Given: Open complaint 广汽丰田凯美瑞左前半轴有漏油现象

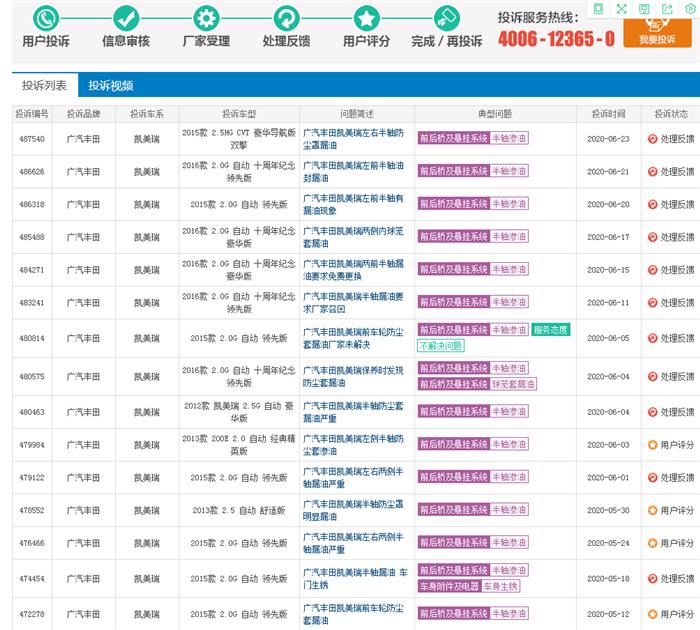Looking at the screenshot, I should tap(353, 204).
